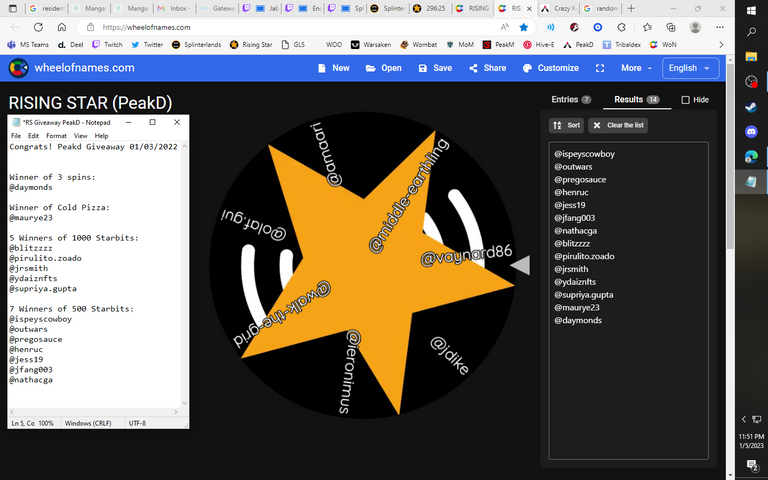This screenshot has width=768, height=480.
Task: Click @pirulito.zoado in the results list
Action: tap(584, 256)
